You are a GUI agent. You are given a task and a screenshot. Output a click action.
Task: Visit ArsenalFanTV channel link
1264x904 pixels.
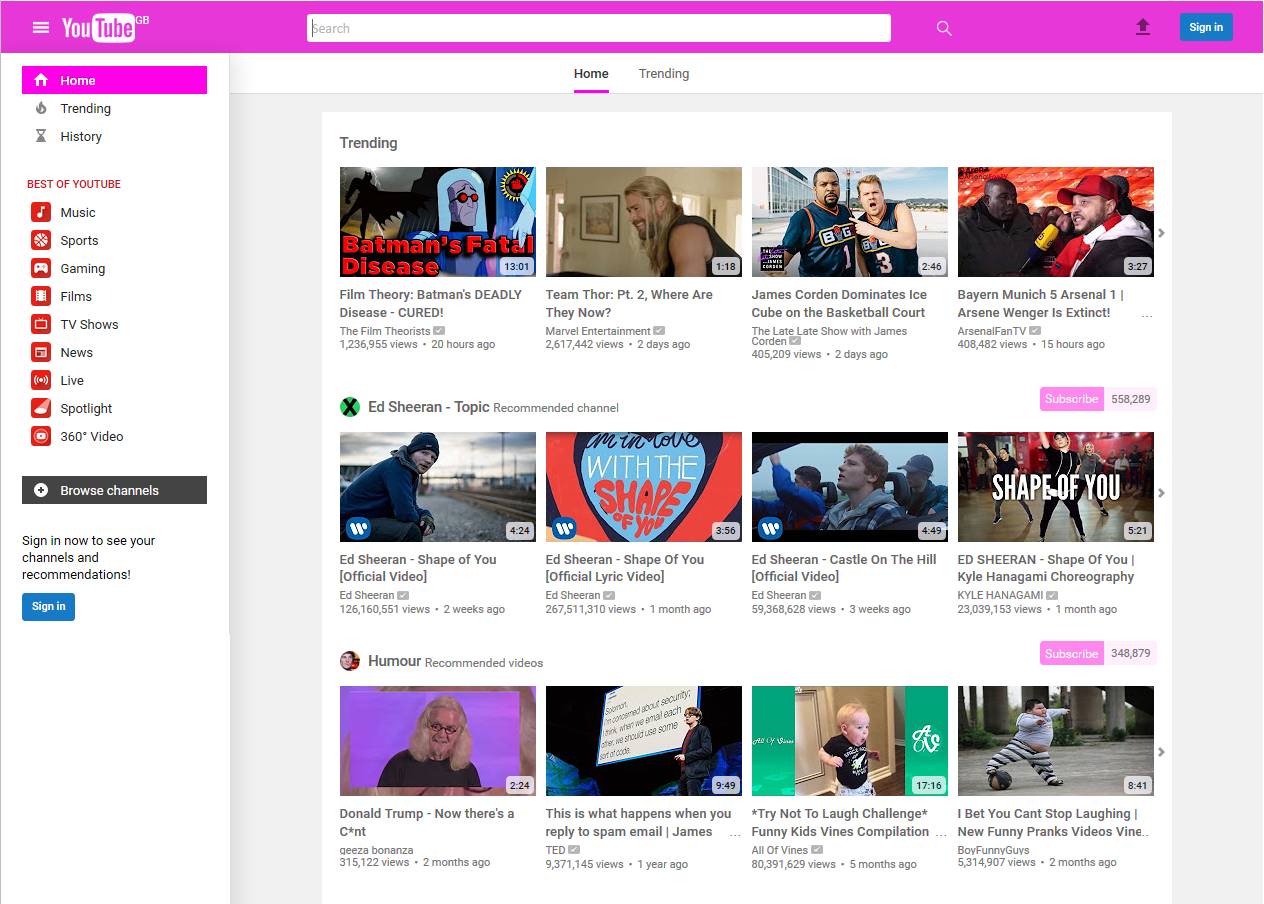click(x=992, y=331)
